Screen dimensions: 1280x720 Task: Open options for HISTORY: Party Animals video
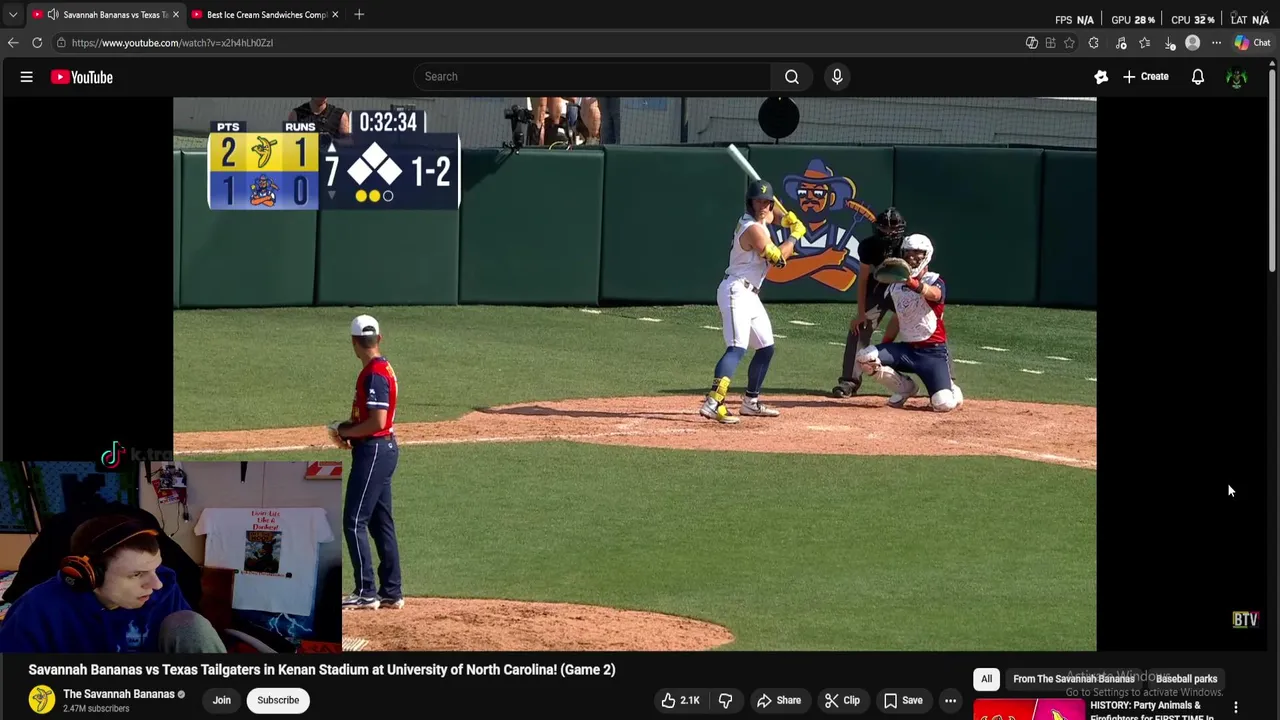[1236, 708]
